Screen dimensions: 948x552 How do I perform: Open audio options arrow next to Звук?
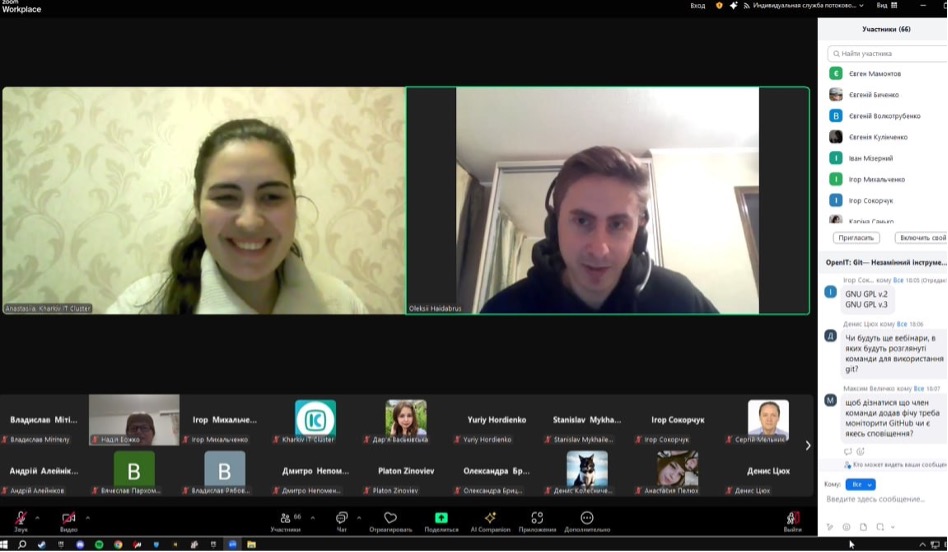[37, 518]
